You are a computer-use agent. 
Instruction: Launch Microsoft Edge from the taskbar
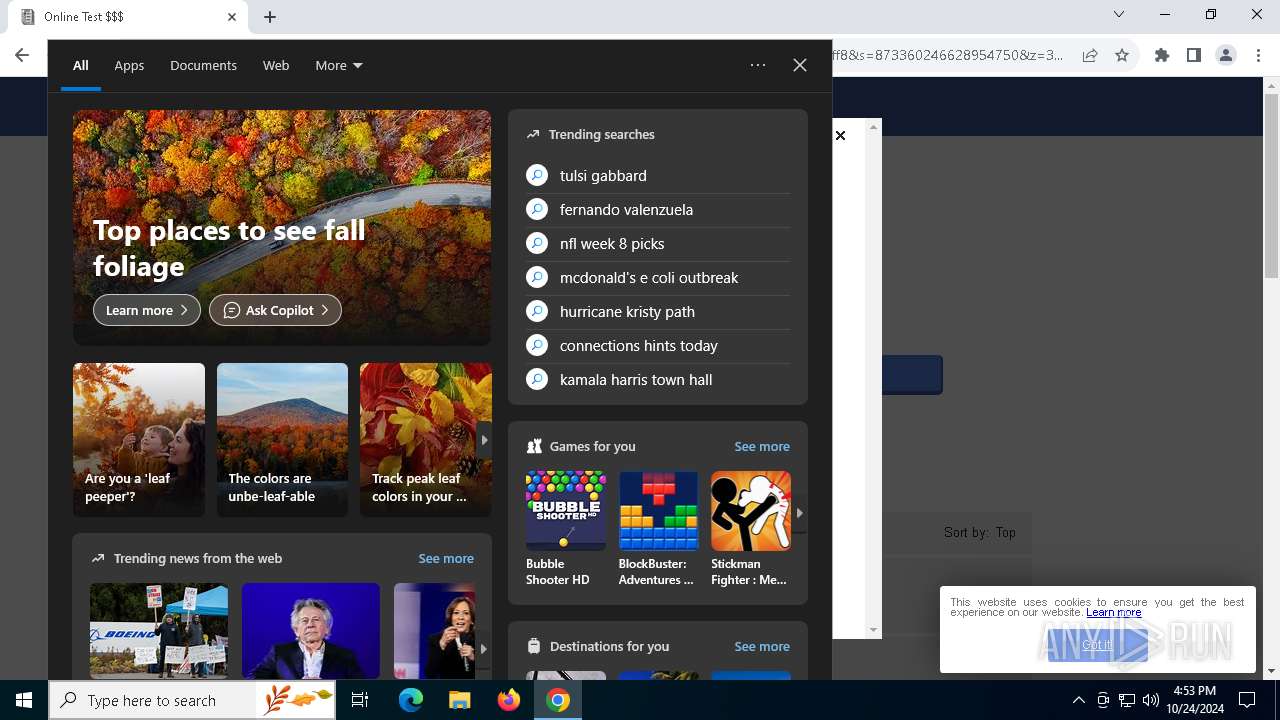[411, 700]
